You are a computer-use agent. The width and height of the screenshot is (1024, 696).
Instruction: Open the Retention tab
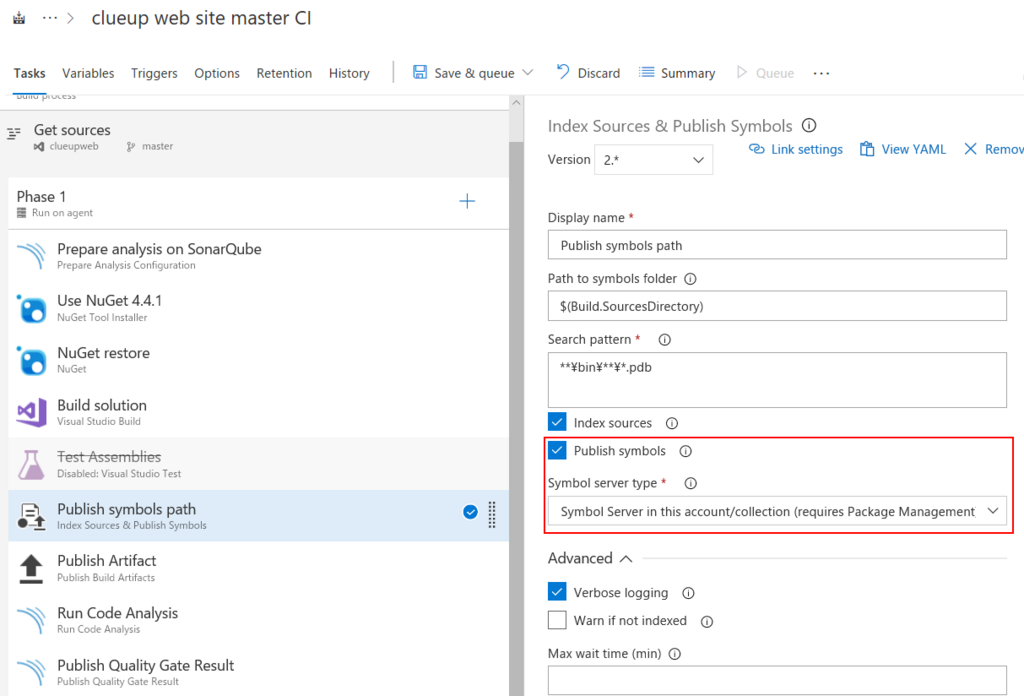tap(284, 73)
